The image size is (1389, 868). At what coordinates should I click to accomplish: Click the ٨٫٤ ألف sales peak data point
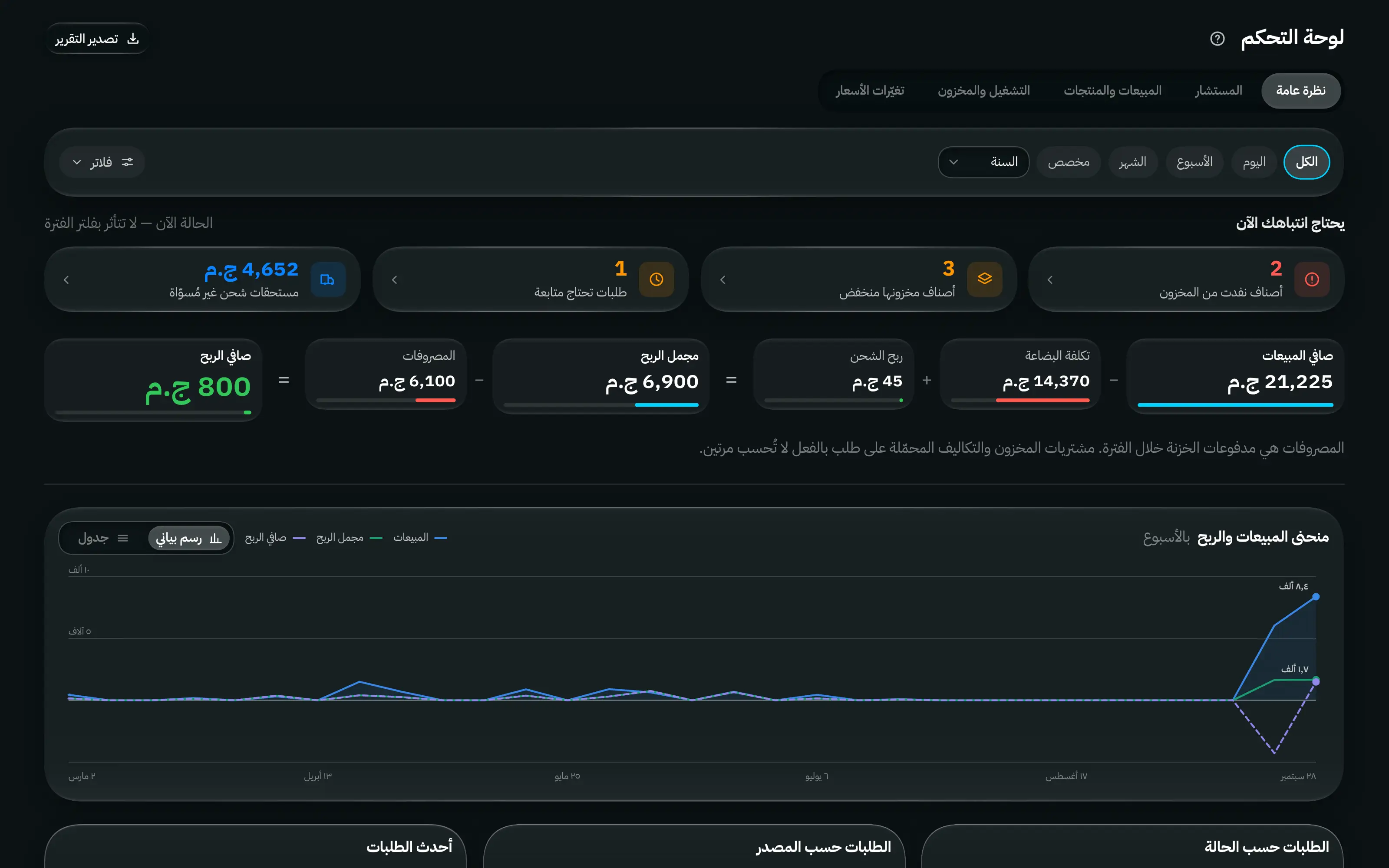click(1316, 597)
